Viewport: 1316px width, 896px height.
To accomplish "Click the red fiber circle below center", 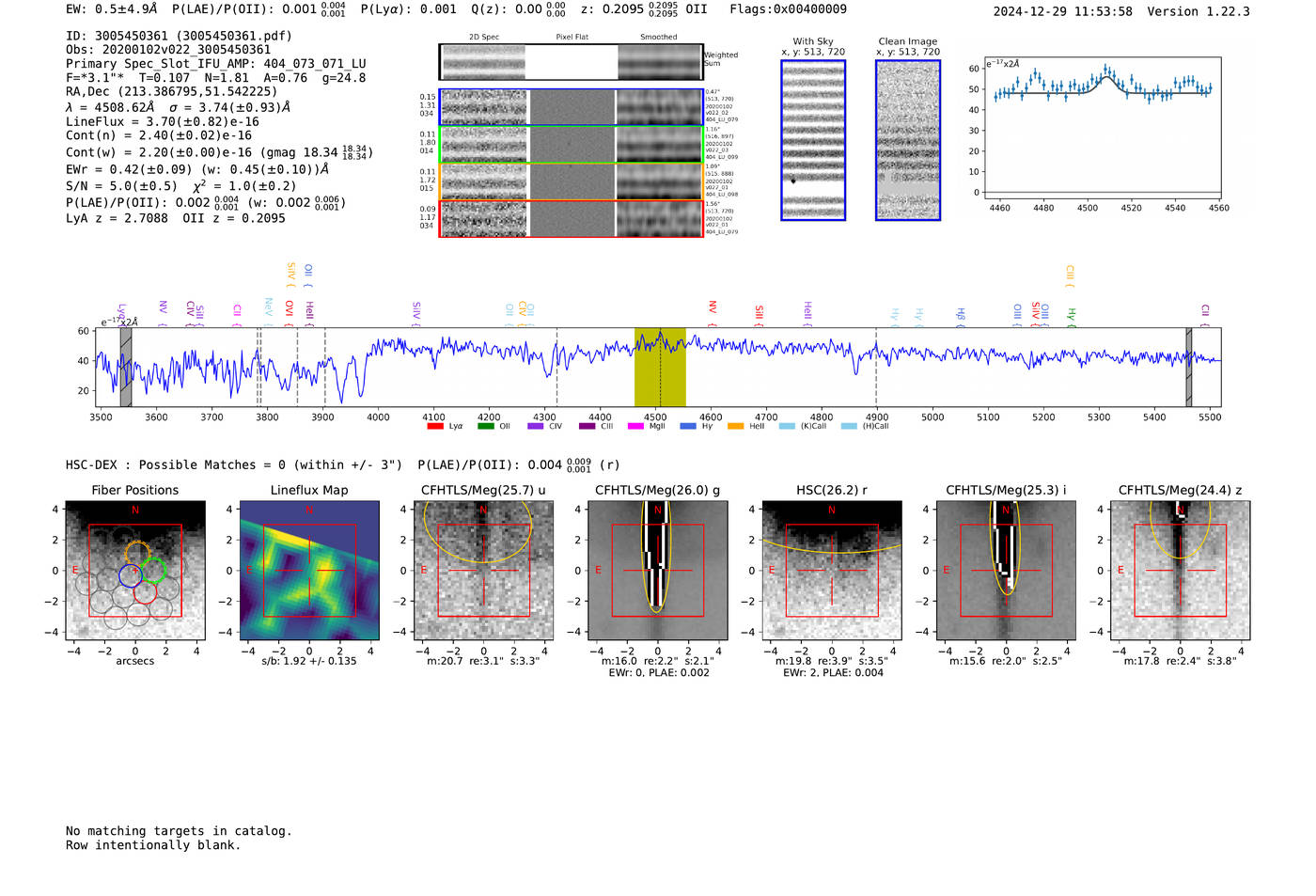I will tap(145, 591).
